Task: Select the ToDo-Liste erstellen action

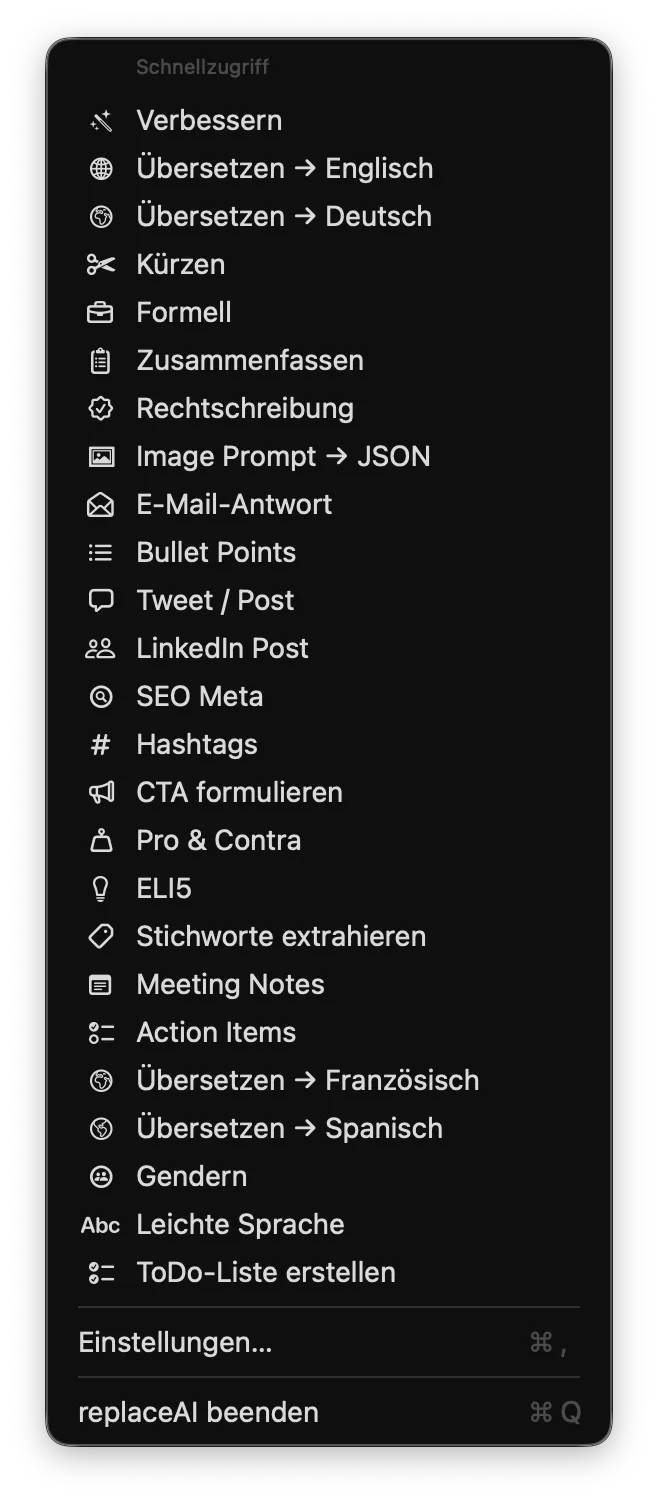Action: [266, 1272]
